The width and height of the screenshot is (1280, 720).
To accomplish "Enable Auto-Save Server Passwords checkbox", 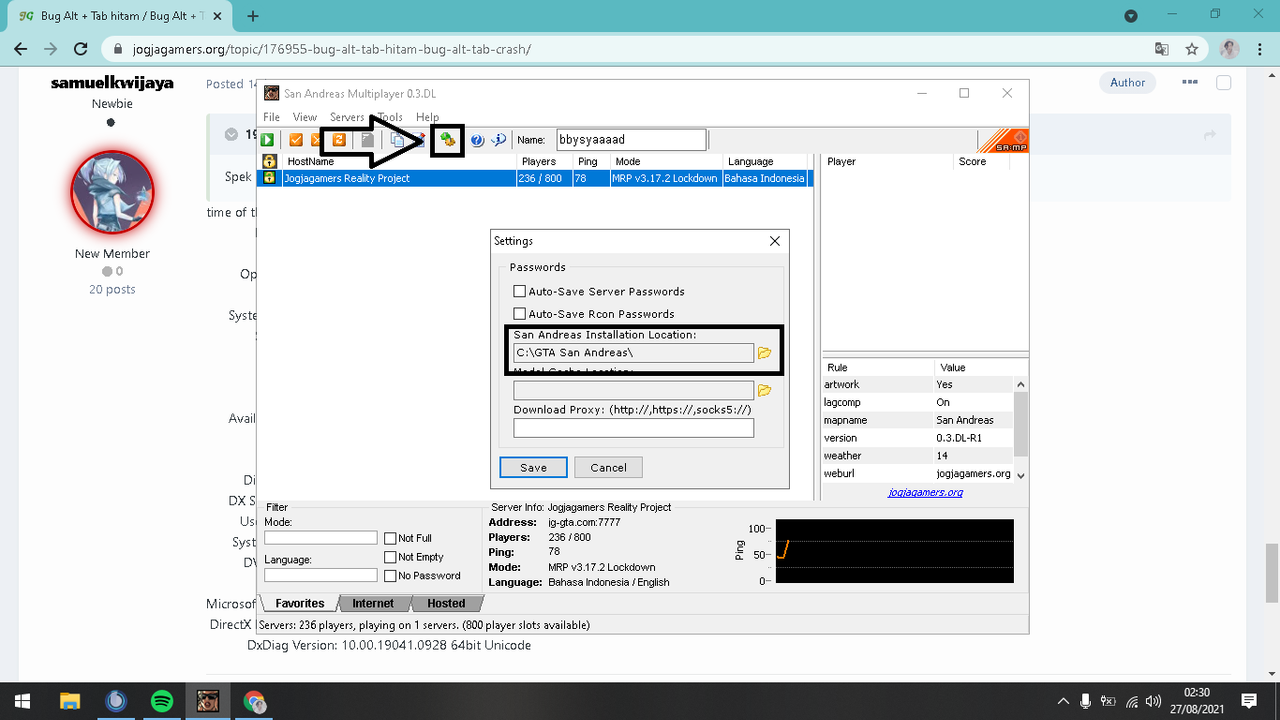I will [519, 292].
